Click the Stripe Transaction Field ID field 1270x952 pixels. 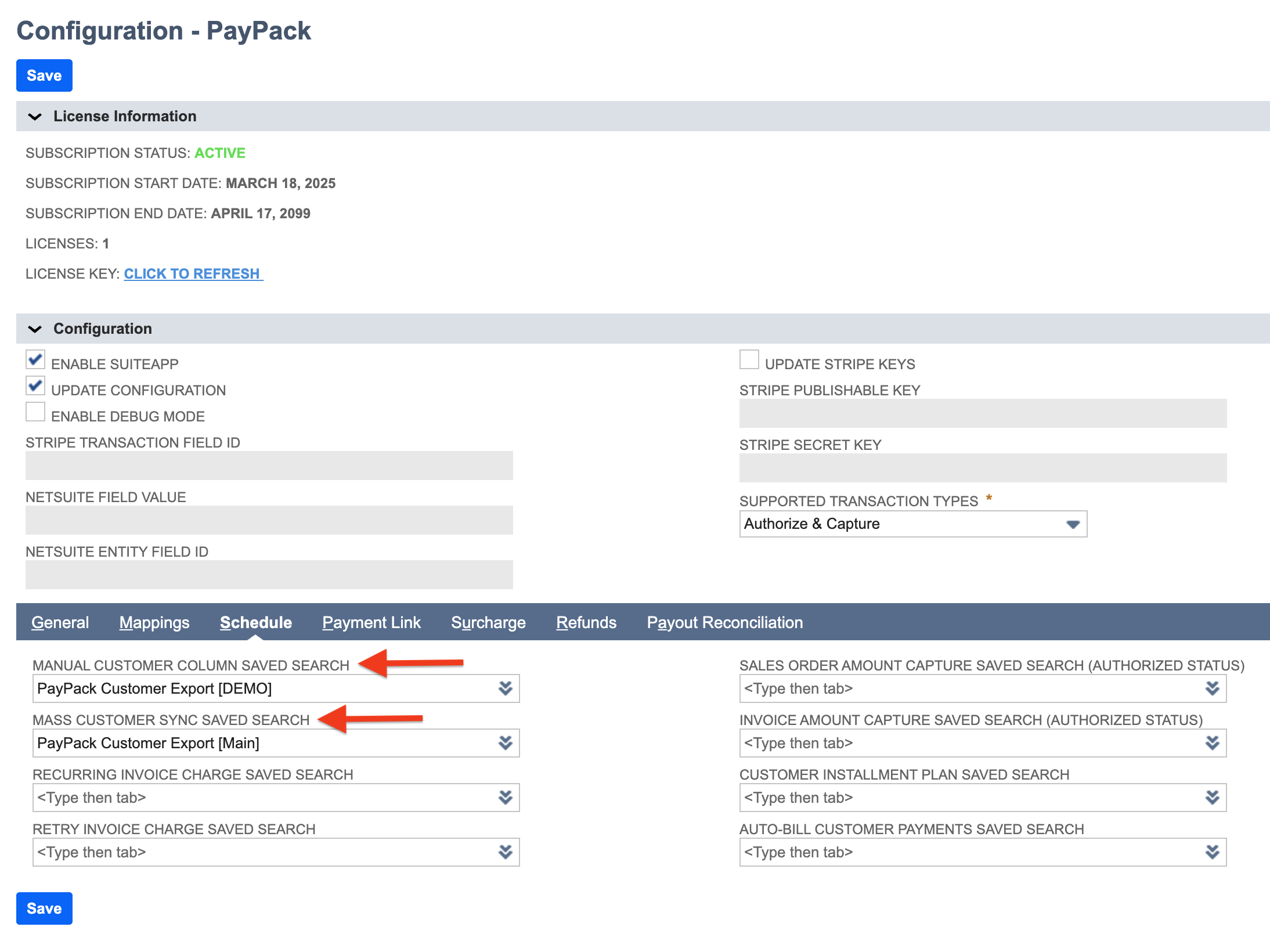click(269, 466)
